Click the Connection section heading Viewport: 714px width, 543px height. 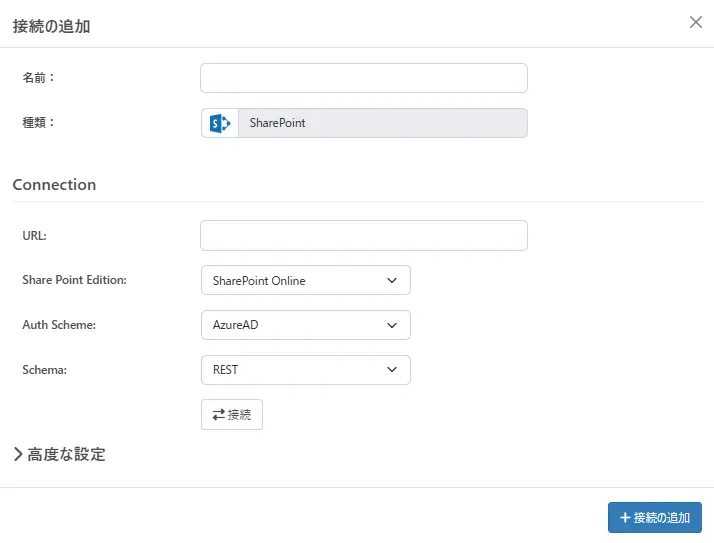54,185
